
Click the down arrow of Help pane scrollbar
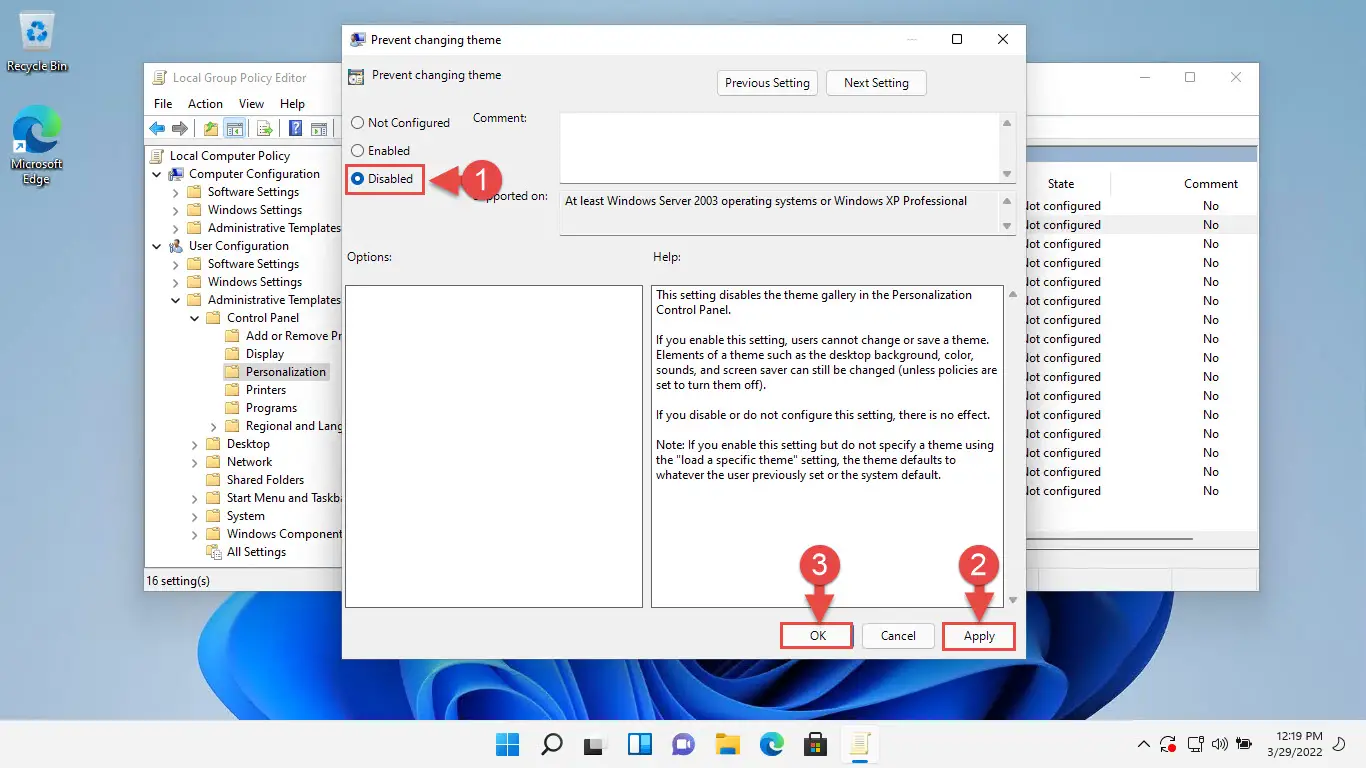(x=1012, y=600)
